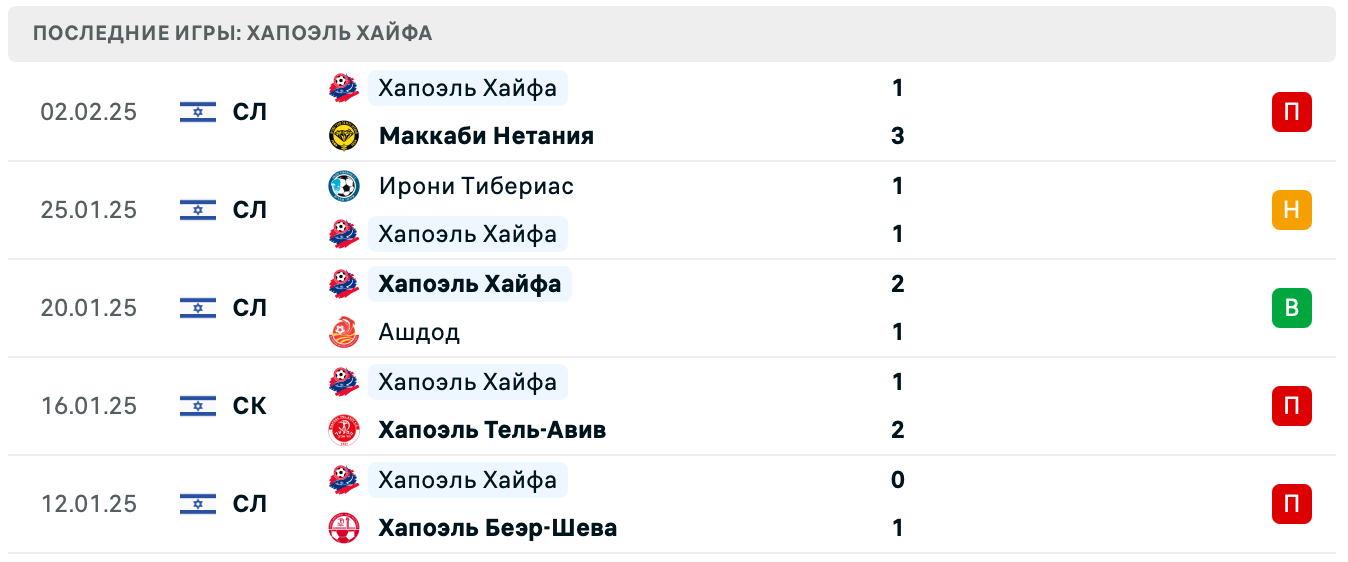Open the Хапоэль Беэр-Шева team link

[x=497, y=528]
